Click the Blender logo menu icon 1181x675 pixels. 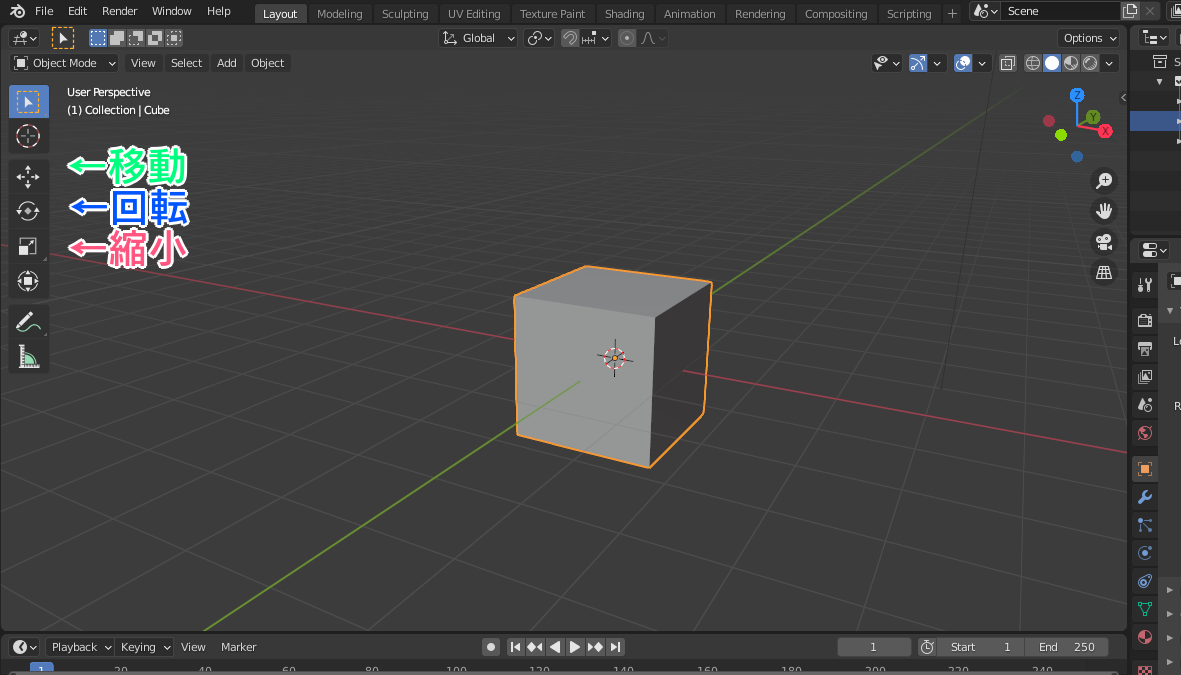[17, 11]
